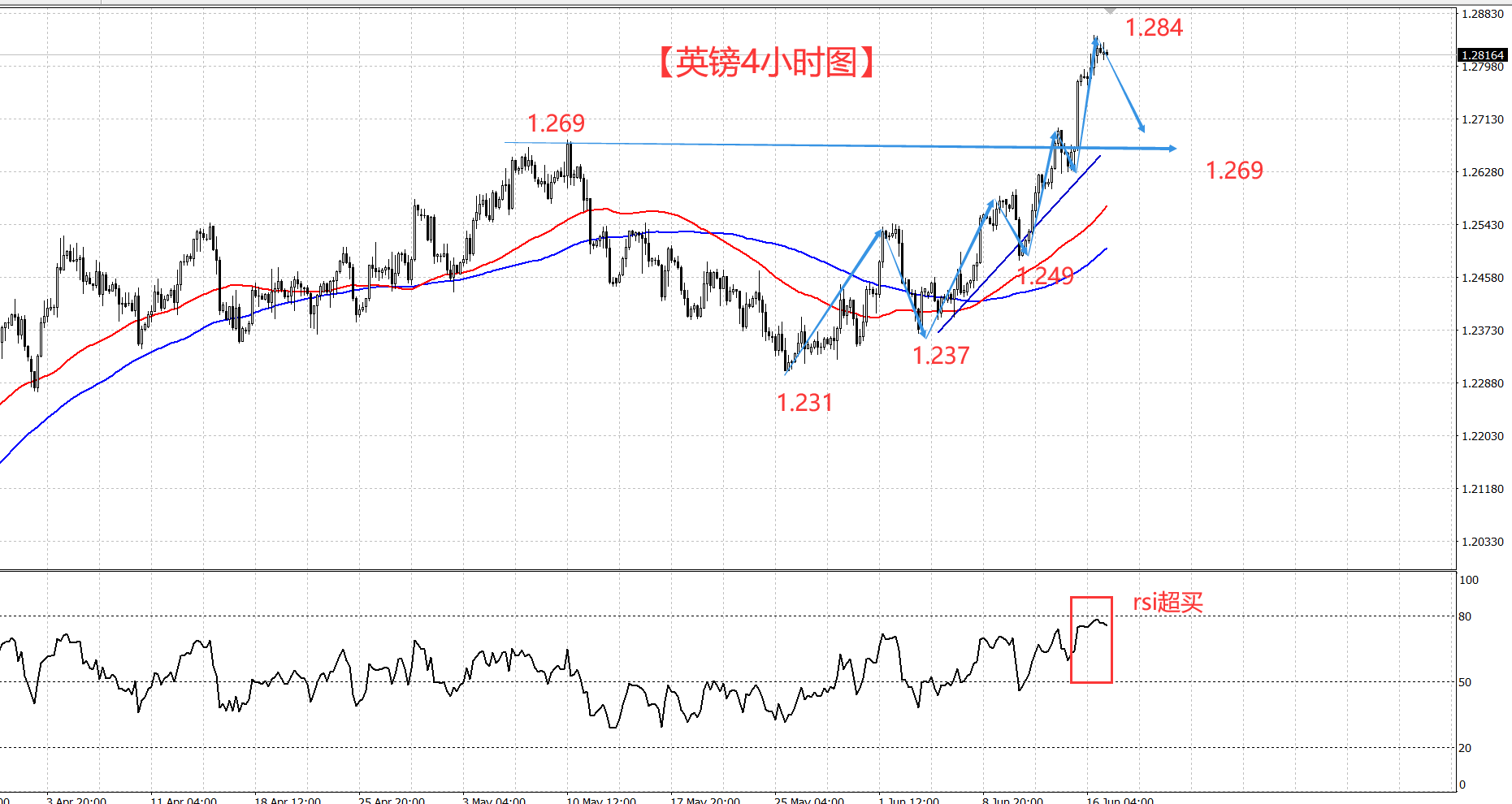Image resolution: width=1512 pixels, height=804 pixels.
Task: Select the 1.269 label right of horizontal line
Action: [1234, 171]
